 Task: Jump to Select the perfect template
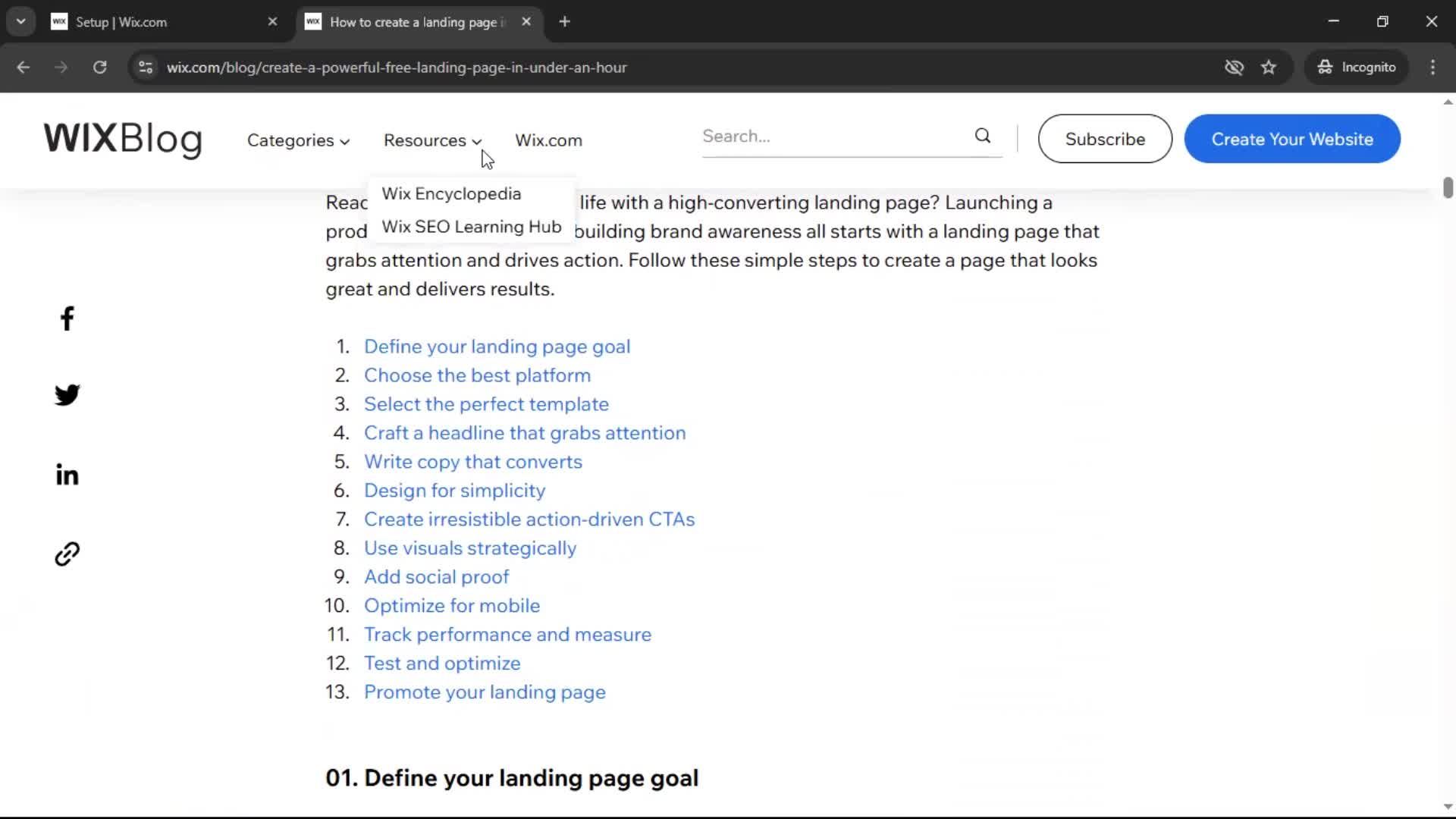click(x=486, y=404)
